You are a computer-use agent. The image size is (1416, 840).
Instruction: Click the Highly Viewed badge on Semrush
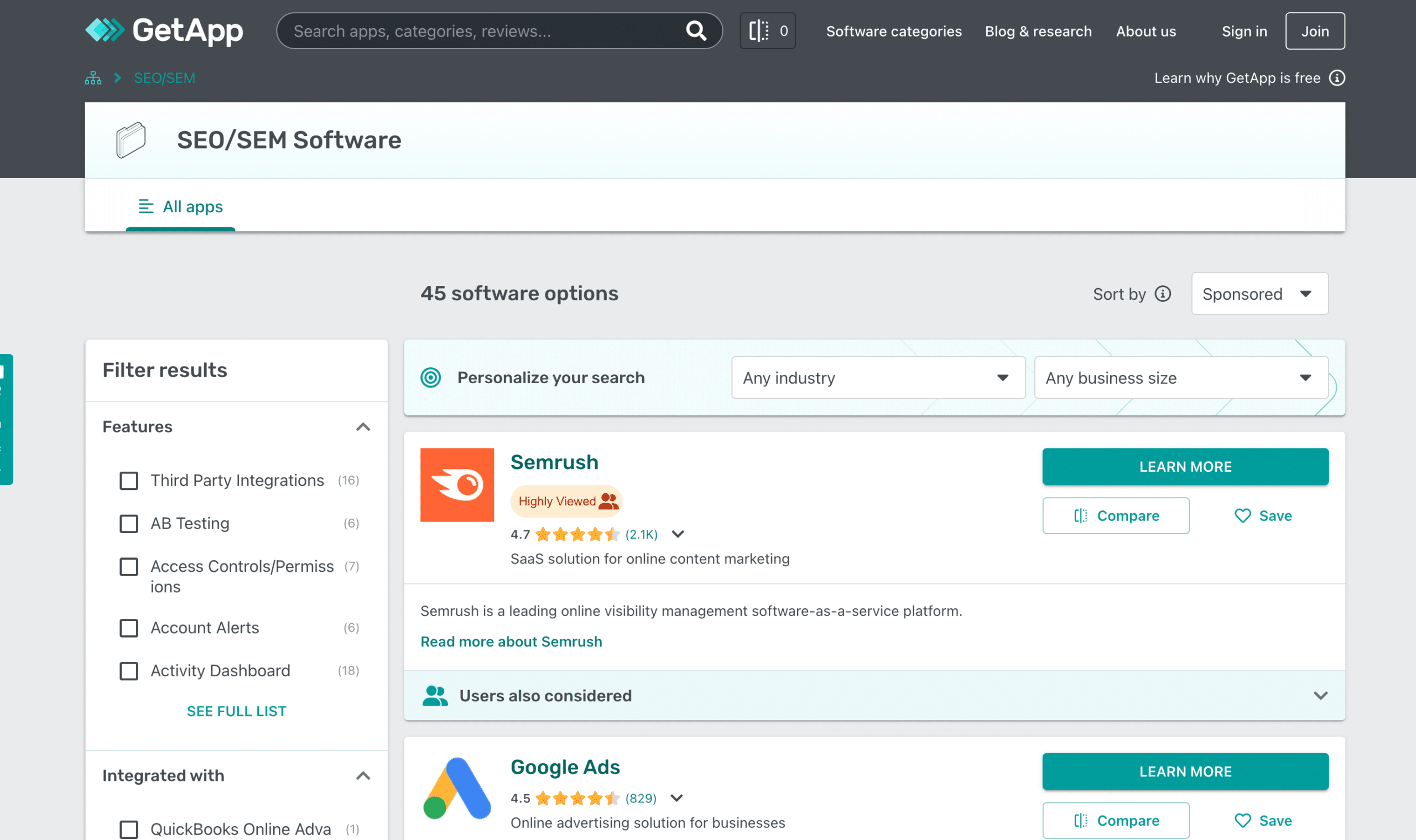[566, 501]
